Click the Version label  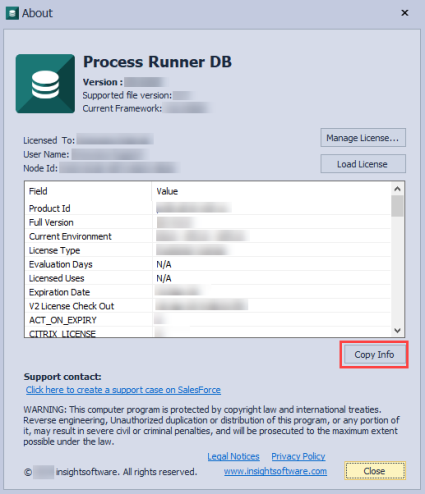tap(103, 82)
